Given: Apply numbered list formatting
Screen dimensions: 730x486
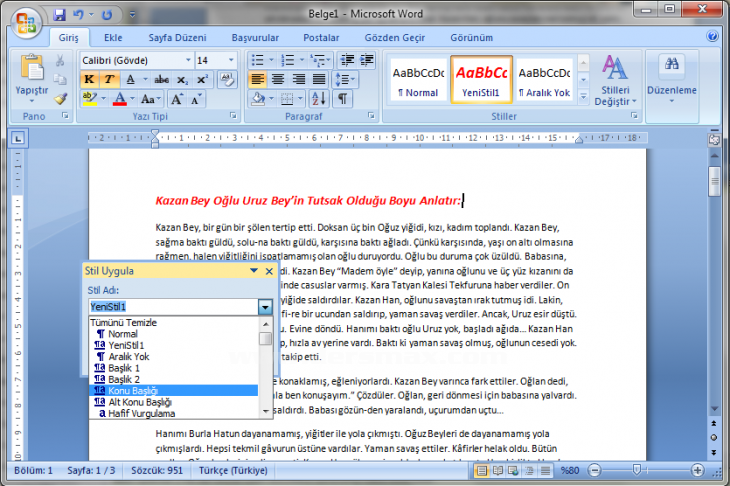Looking at the screenshot, I should click(x=288, y=60).
